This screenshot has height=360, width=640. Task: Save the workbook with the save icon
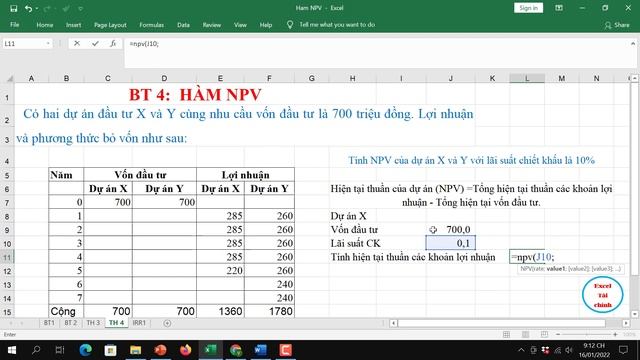[x=13, y=8]
